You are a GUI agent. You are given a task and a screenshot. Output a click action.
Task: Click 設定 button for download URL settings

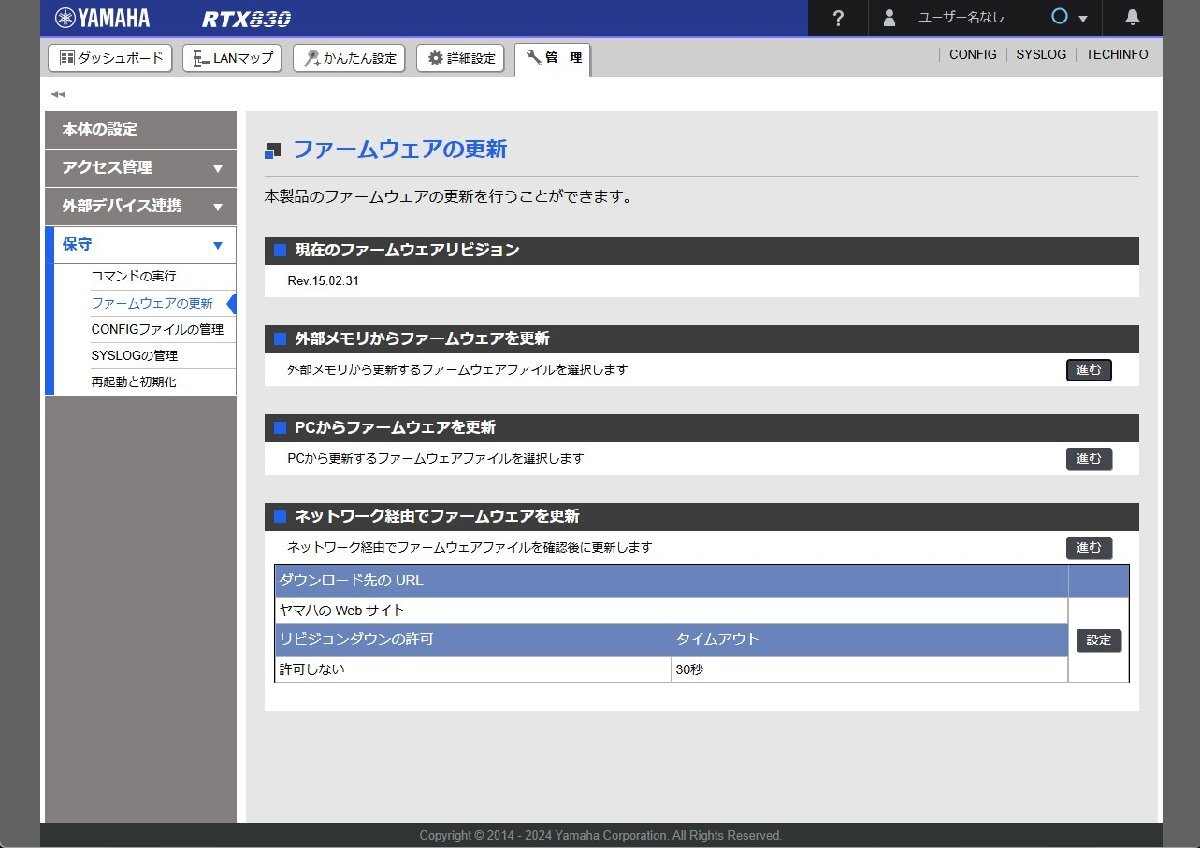1098,640
